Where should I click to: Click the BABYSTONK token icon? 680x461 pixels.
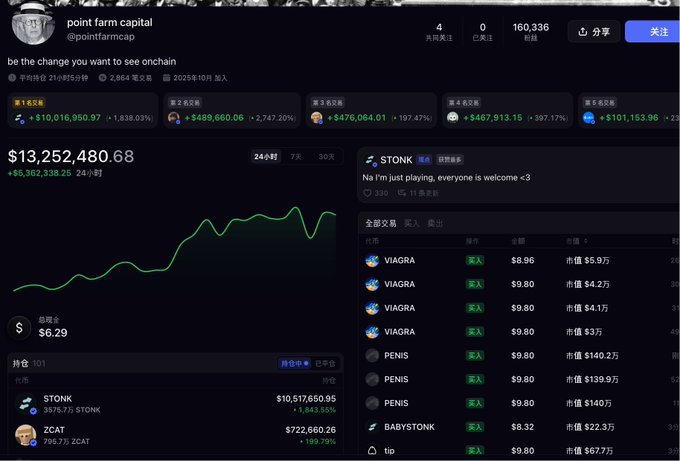click(x=372, y=427)
